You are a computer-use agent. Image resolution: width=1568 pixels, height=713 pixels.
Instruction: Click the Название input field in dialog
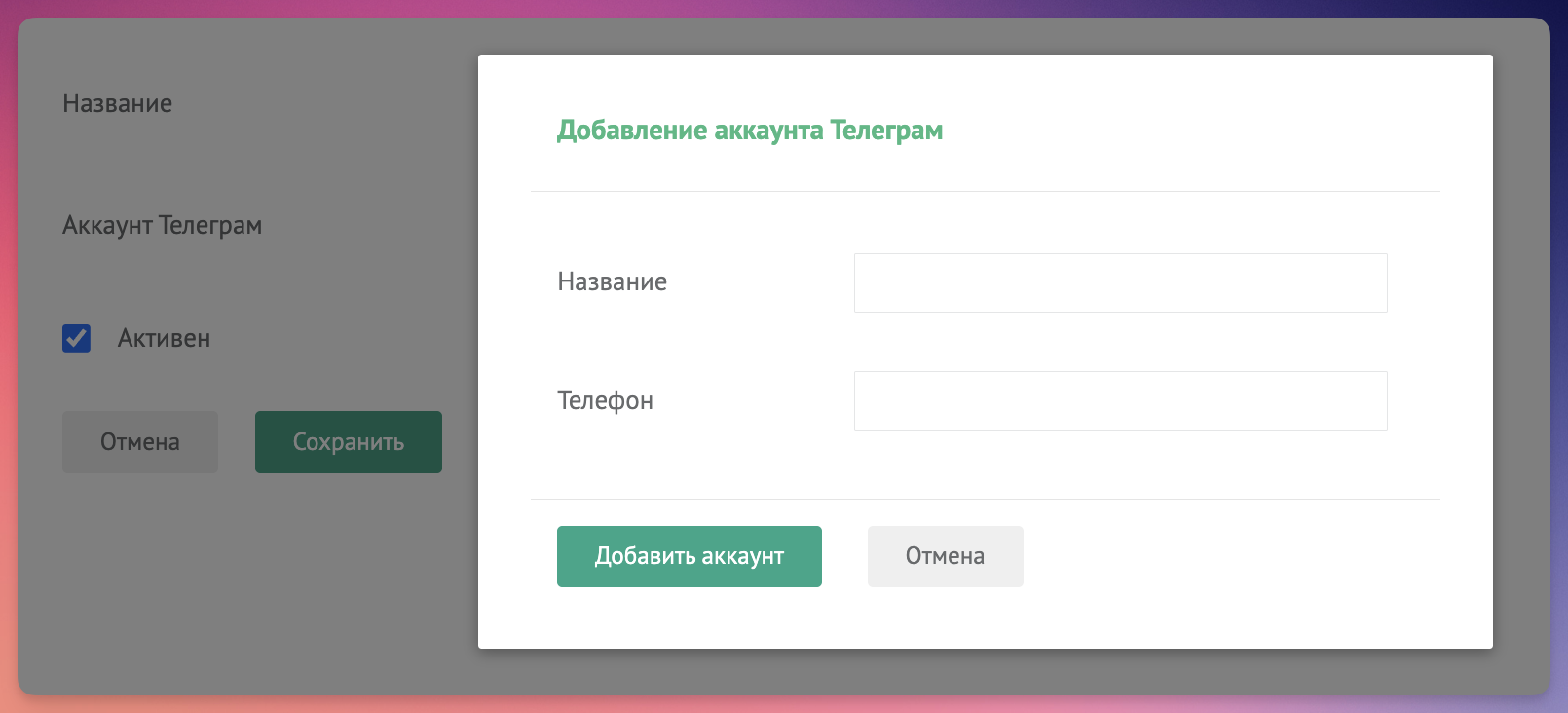click(1120, 282)
